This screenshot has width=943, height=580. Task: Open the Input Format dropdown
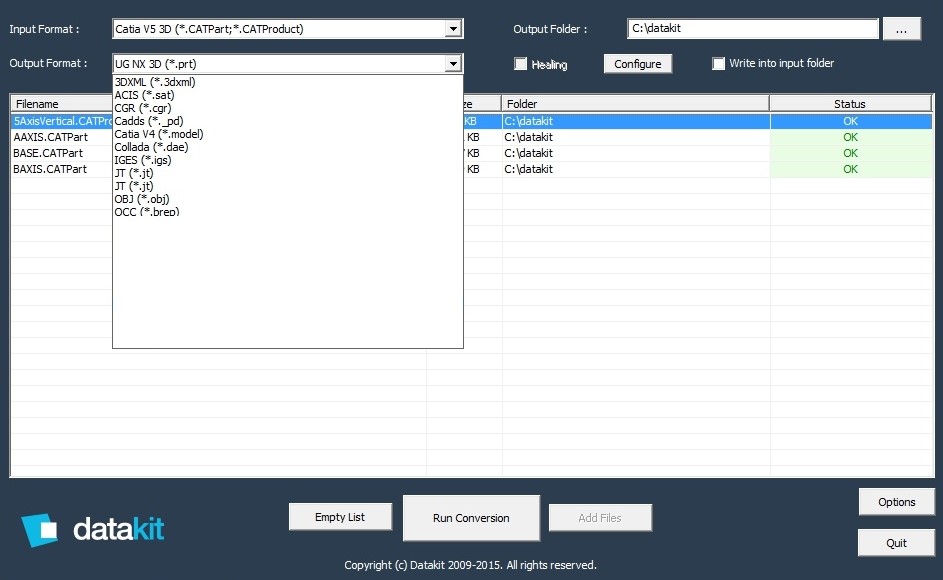coord(453,28)
